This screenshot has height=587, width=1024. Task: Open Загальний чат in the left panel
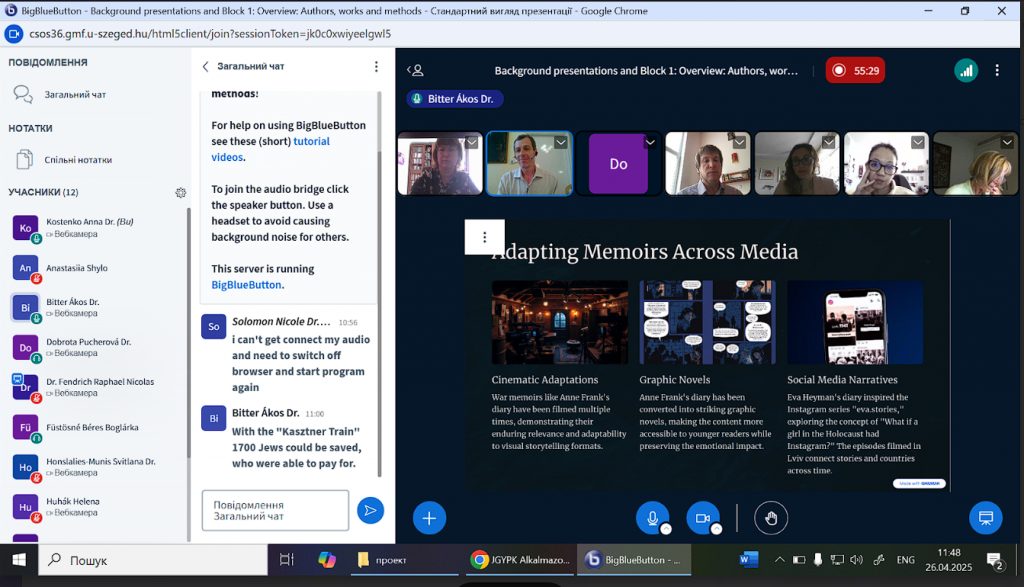tap(75, 95)
